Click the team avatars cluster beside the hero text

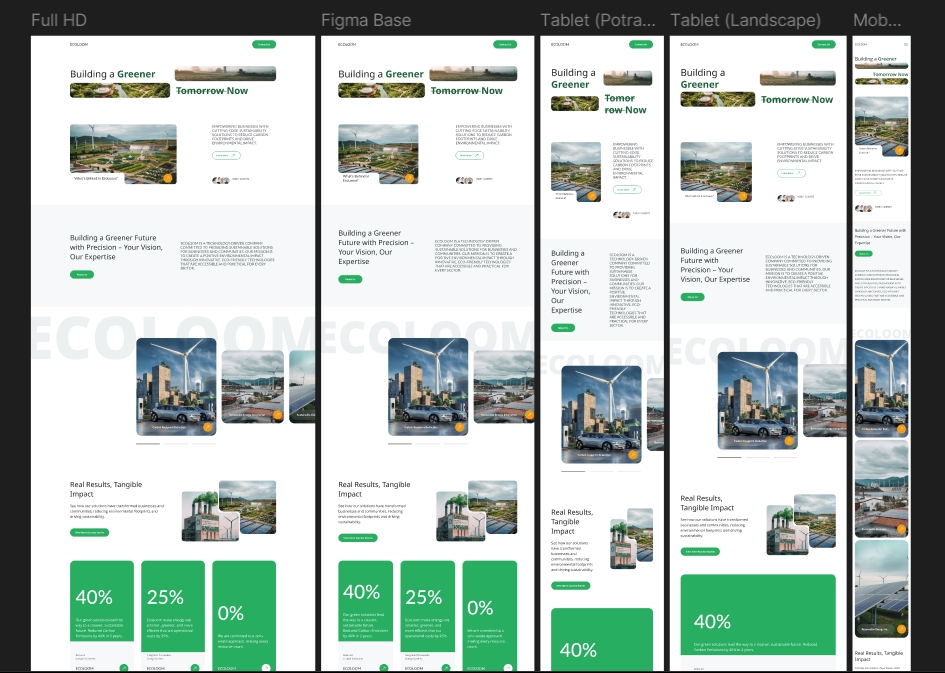click(219, 180)
